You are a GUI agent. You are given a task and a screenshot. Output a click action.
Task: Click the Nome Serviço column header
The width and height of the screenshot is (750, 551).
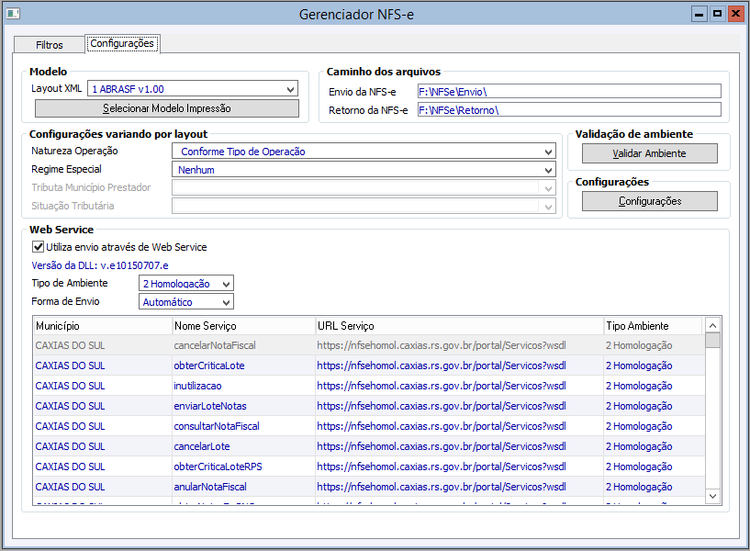point(242,326)
